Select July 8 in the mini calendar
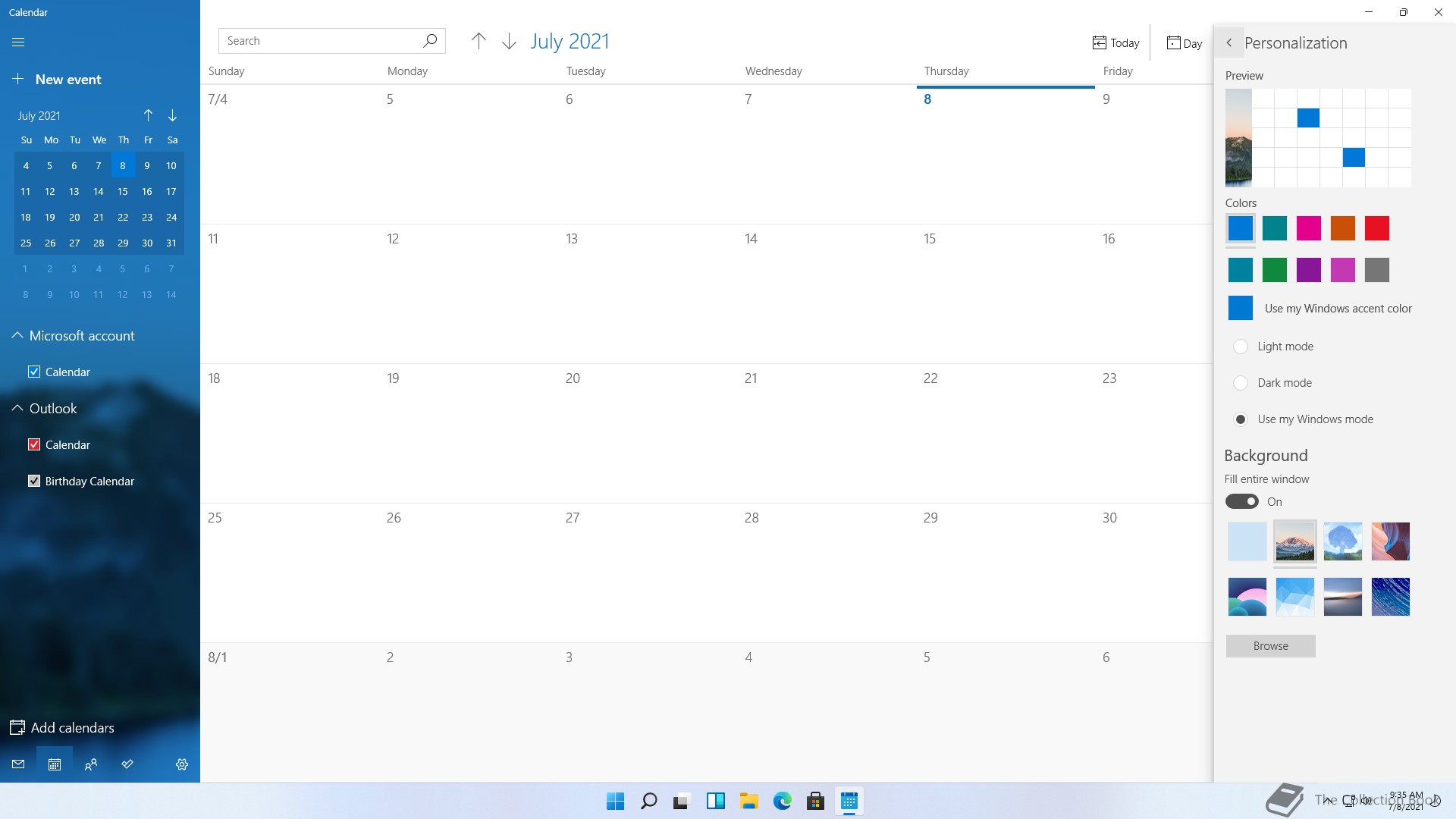 (123, 165)
